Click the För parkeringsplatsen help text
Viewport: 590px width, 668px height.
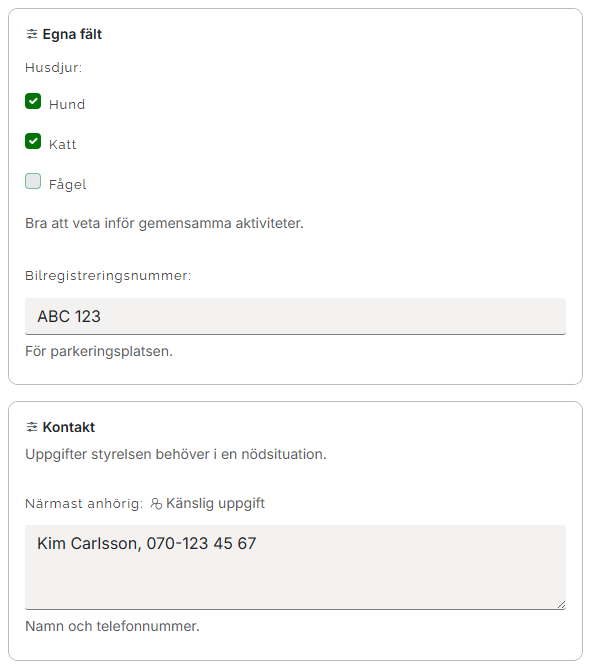tap(99, 351)
